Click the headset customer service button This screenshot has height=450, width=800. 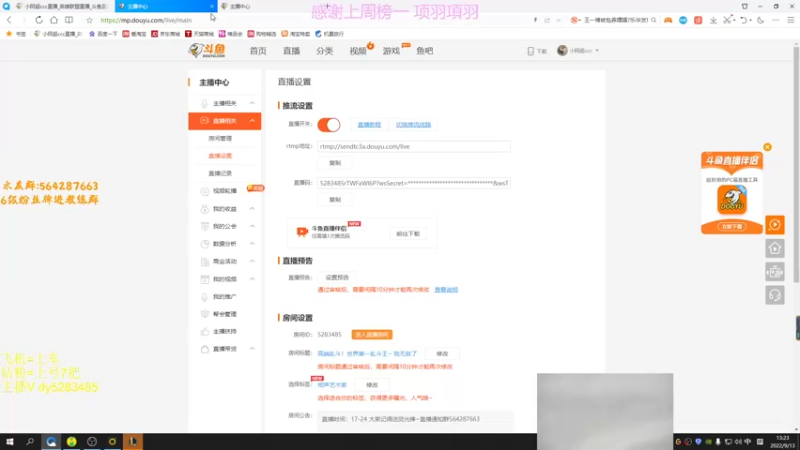tap(774, 295)
